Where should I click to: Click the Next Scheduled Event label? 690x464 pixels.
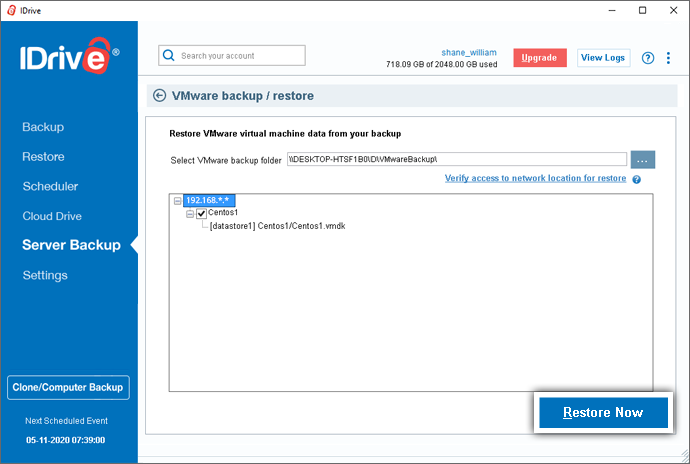tap(66, 421)
